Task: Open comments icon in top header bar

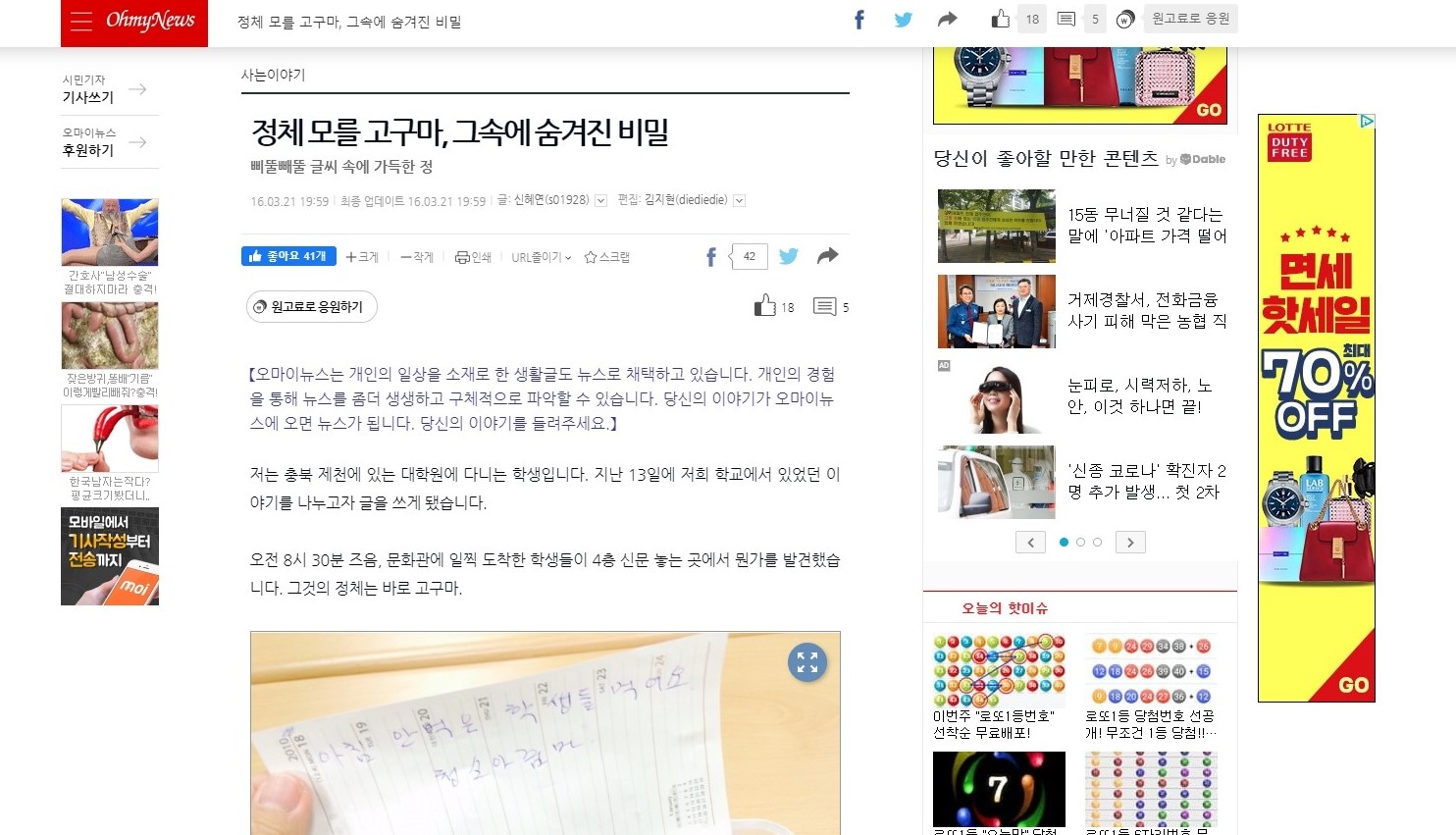Action: coord(1066,19)
